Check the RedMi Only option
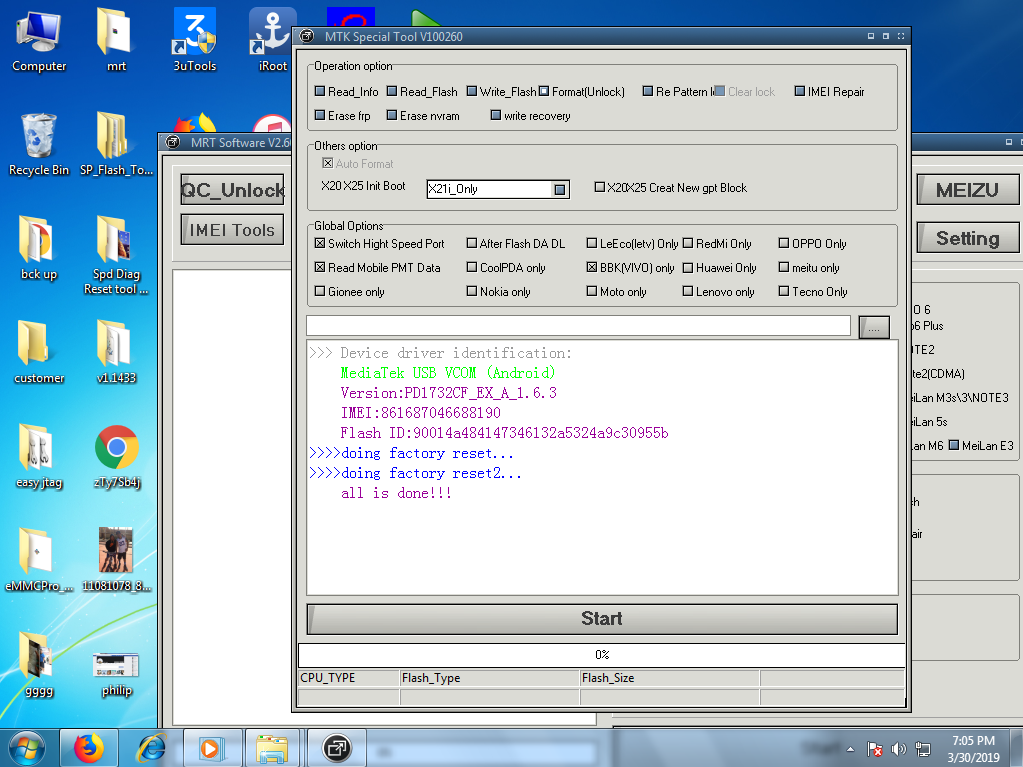 pyautogui.click(x=688, y=243)
